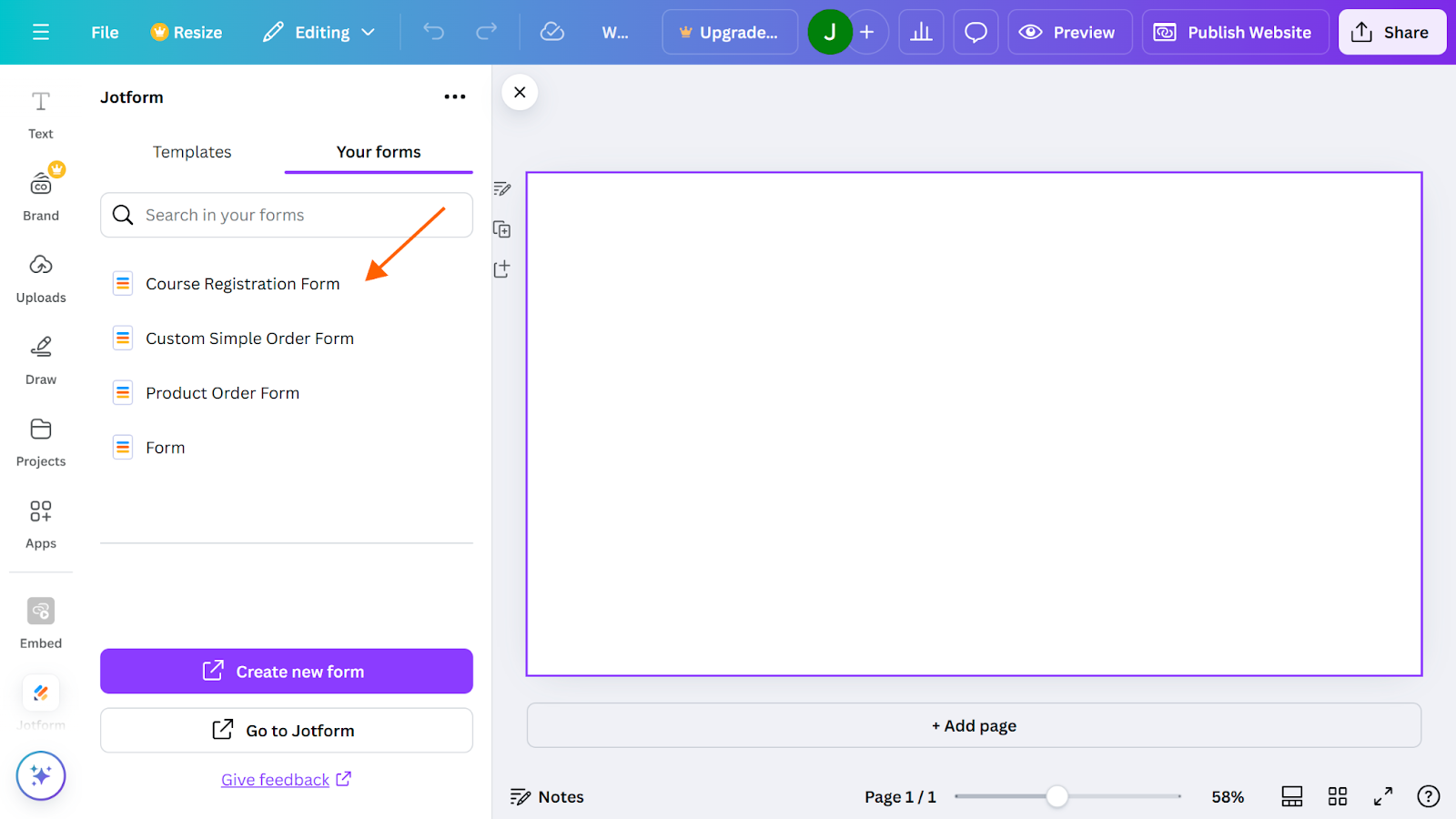Switch to the Your forms tab
The image size is (1456, 819).
(379, 152)
